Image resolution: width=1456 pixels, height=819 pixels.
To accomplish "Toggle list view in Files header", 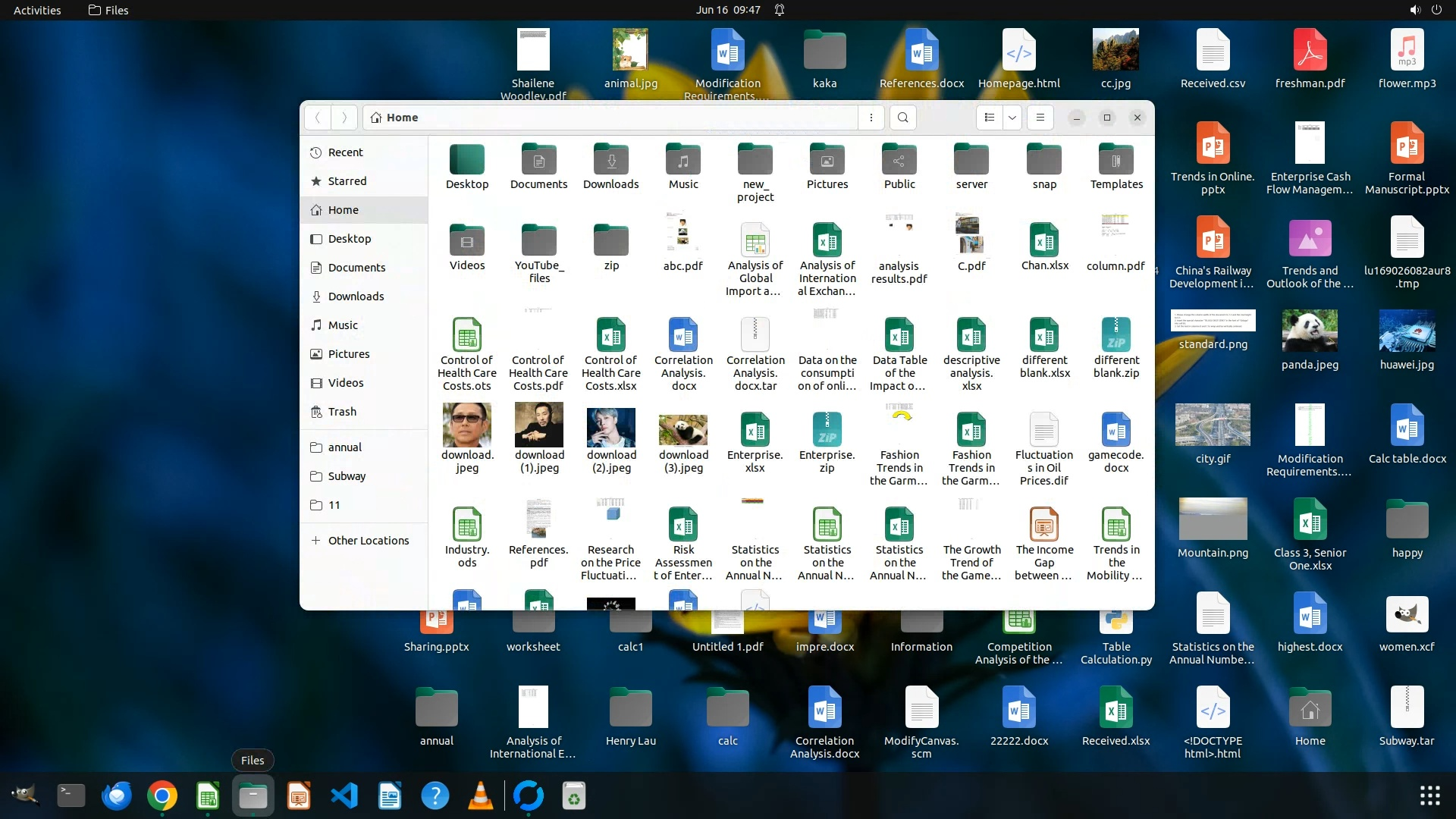I will [989, 118].
